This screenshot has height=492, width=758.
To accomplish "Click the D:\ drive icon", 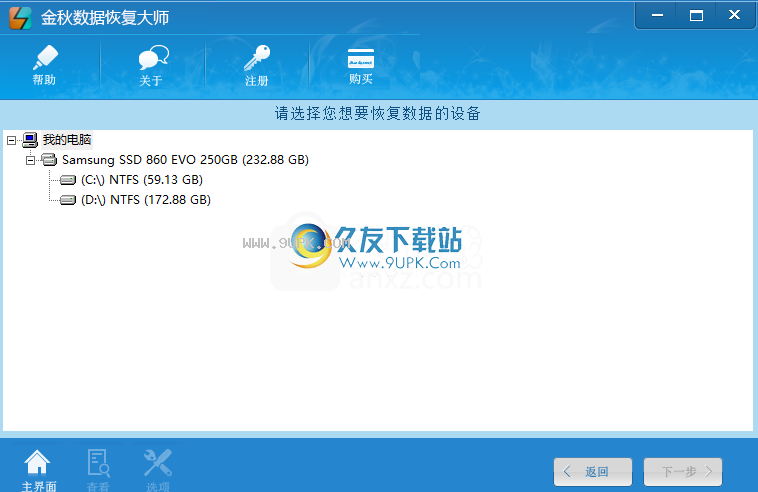I will (68, 200).
